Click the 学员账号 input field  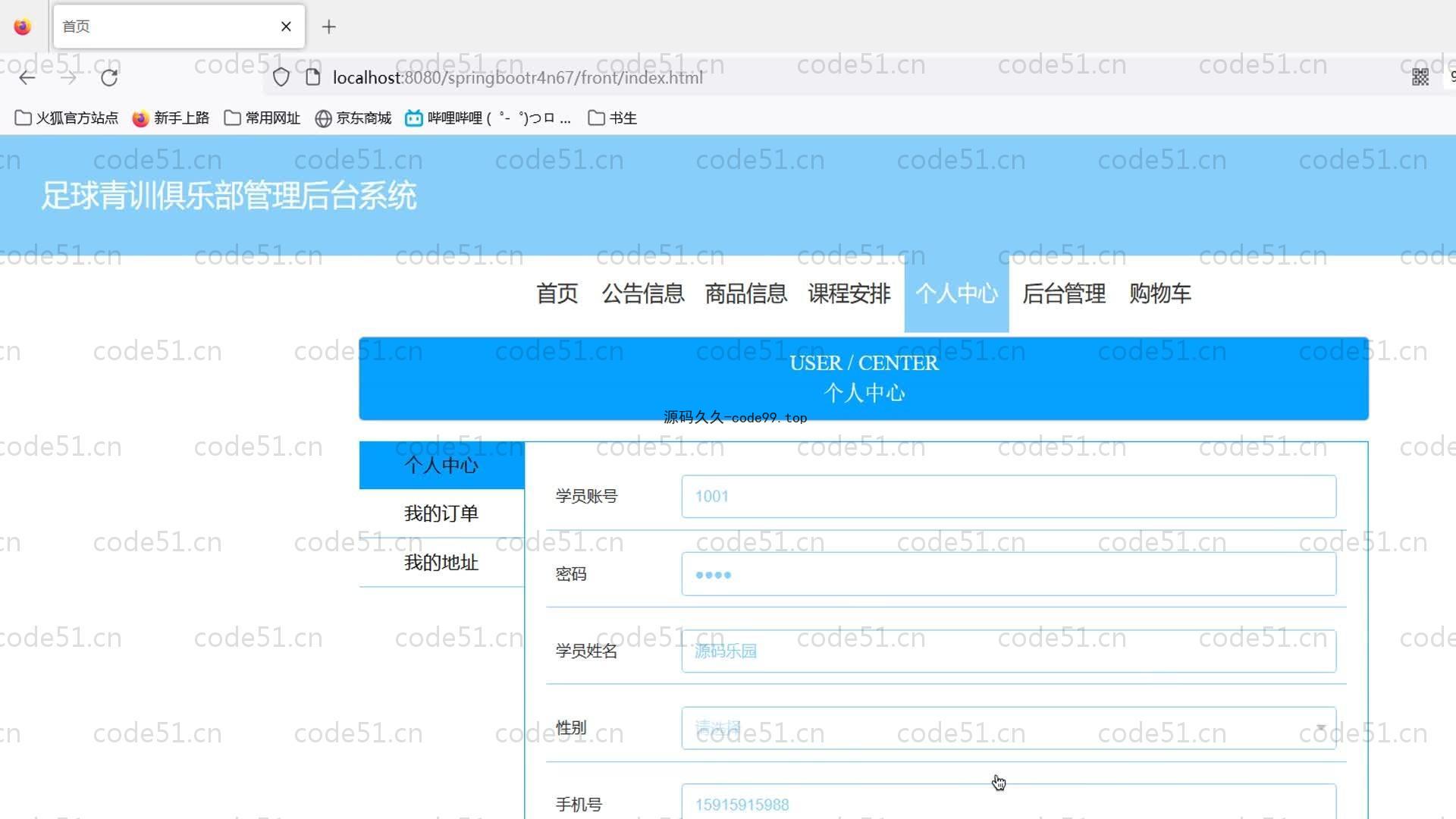1009,497
